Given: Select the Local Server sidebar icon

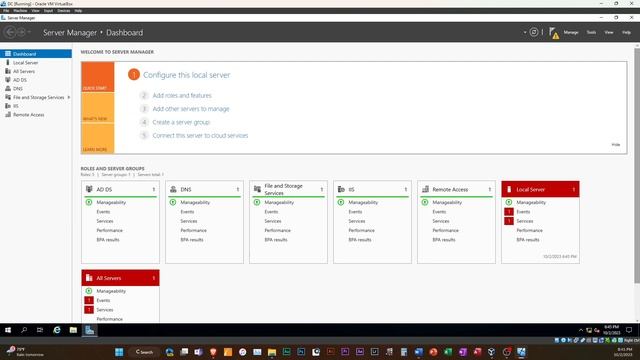Looking at the screenshot, I should 7,62.
